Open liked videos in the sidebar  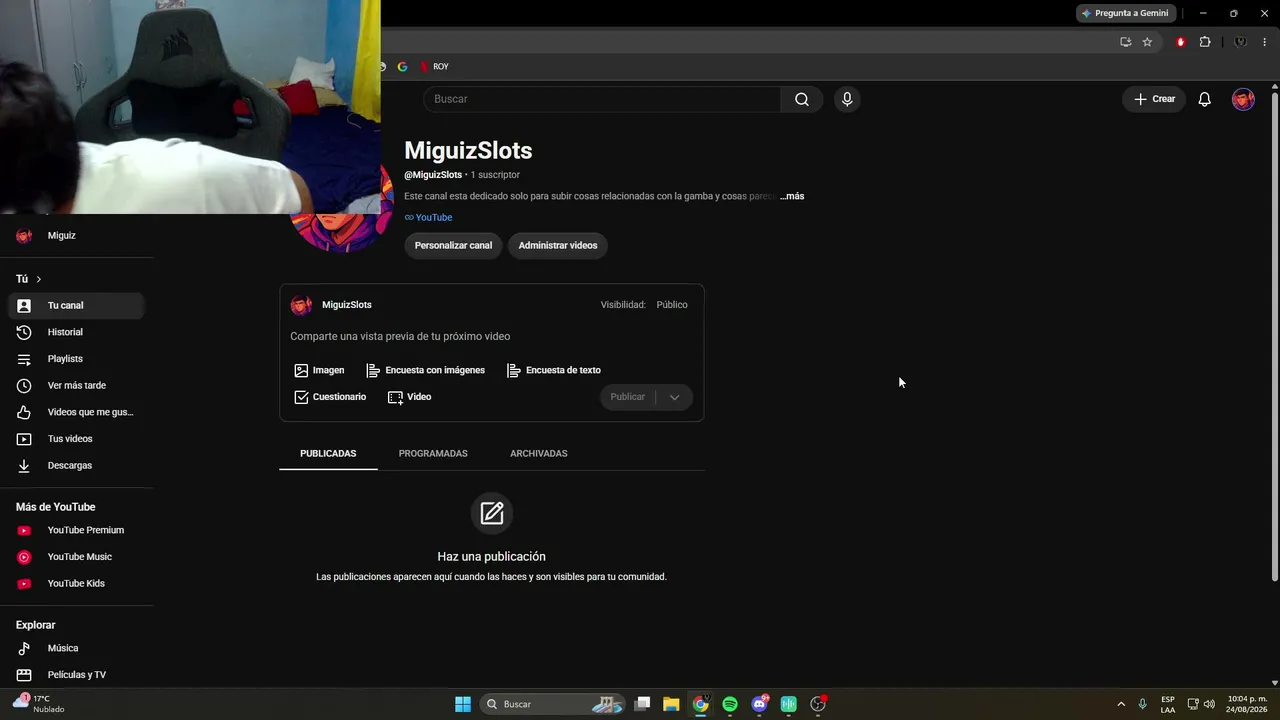(76, 412)
